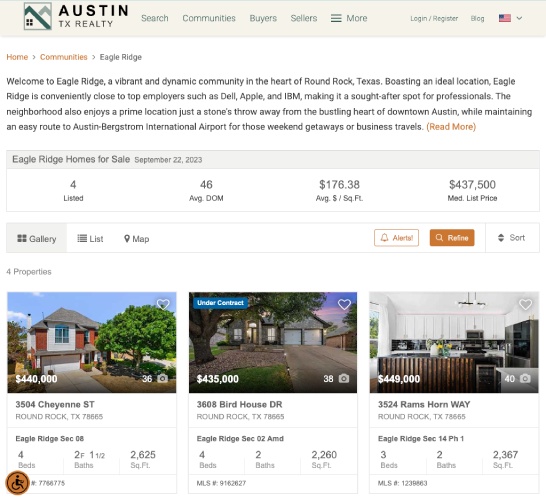The width and height of the screenshot is (546, 500).
Task: Click the Austin TX Realty logo
Action: [76, 16]
